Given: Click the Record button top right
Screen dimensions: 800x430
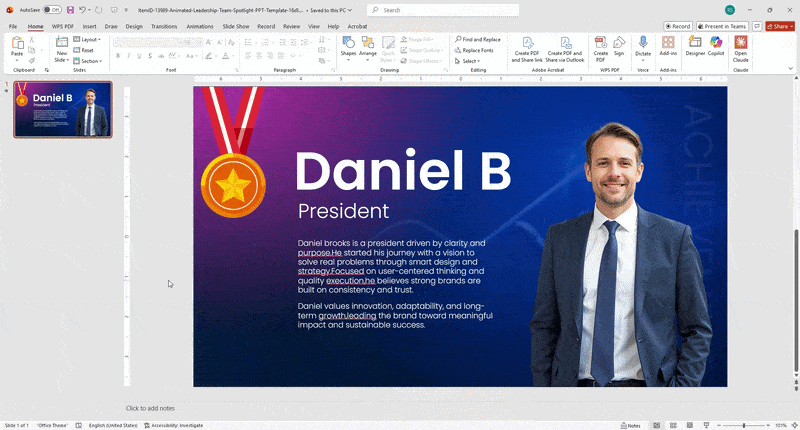Looking at the screenshot, I should pos(678,26).
